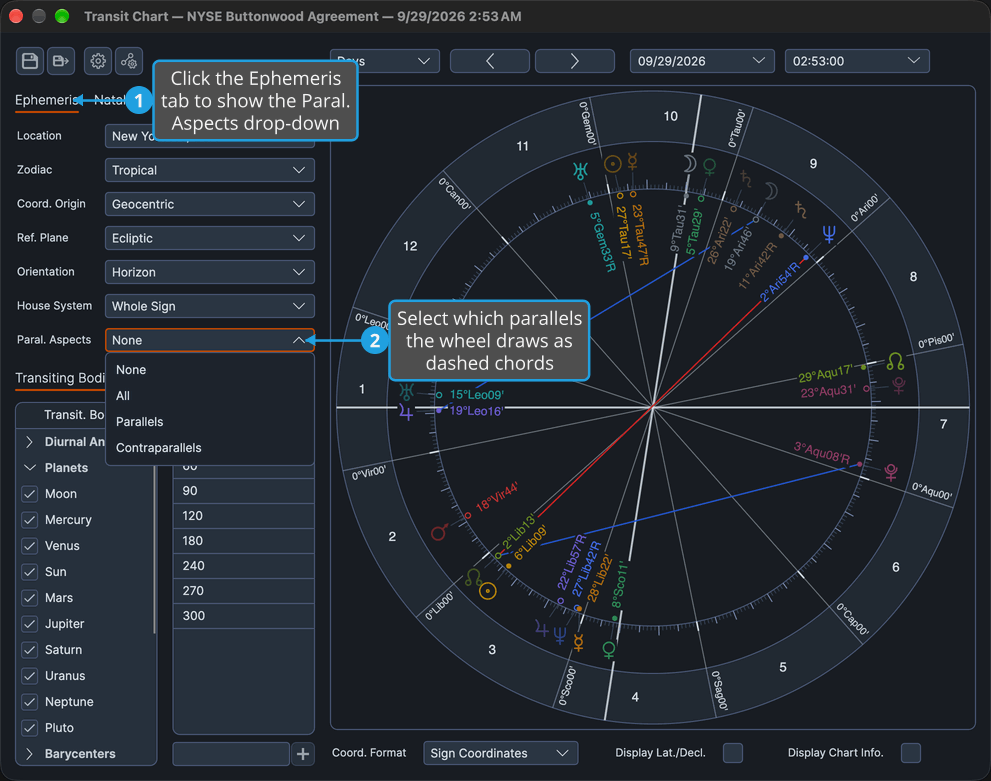Open the Orientation Horizon dropdown
The width and height of the screenshot is (991, 781).
pyautogui.click(x=210, y=272)
